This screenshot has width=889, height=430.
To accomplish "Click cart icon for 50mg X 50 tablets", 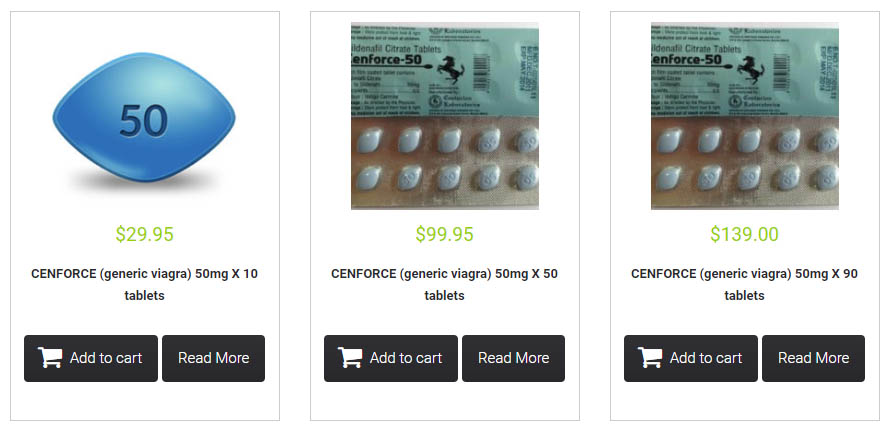I will coord(350,358).
